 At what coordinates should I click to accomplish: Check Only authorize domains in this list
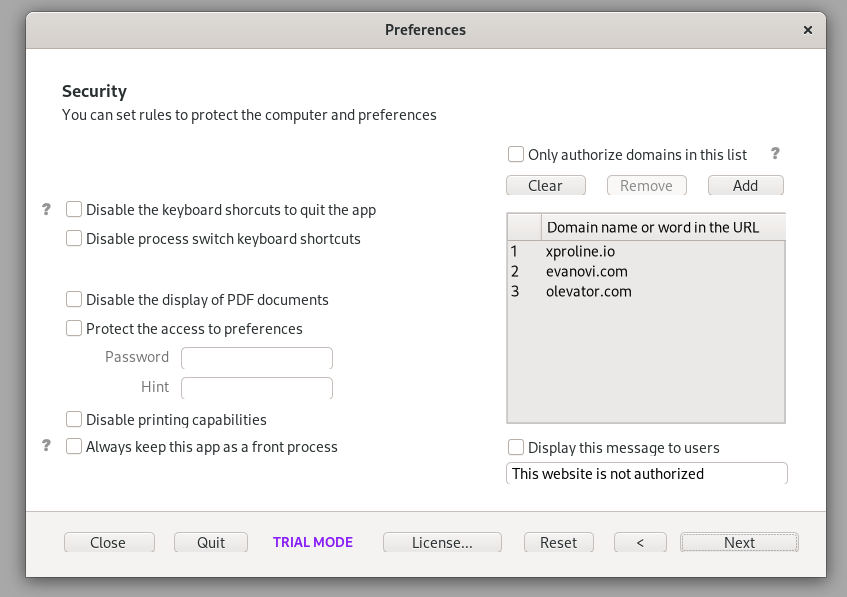coord(516,154)
